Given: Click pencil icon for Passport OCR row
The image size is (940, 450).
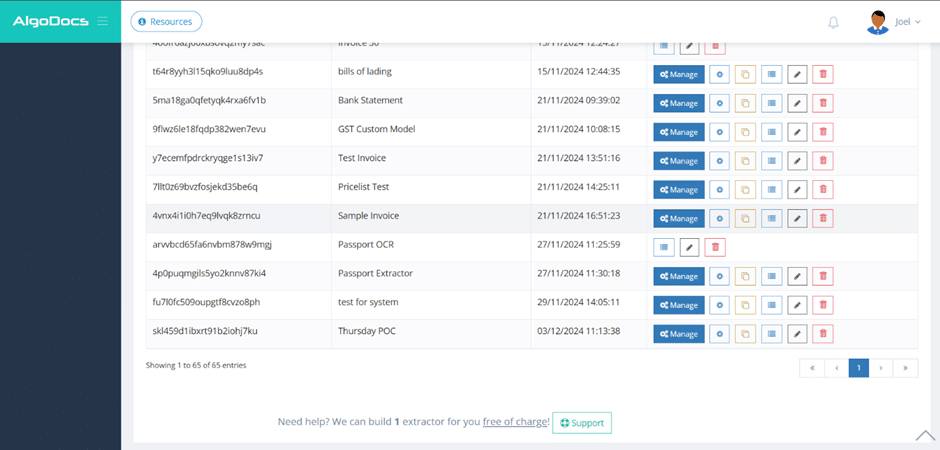Looking at the screenshot, I should pos(689,247).
